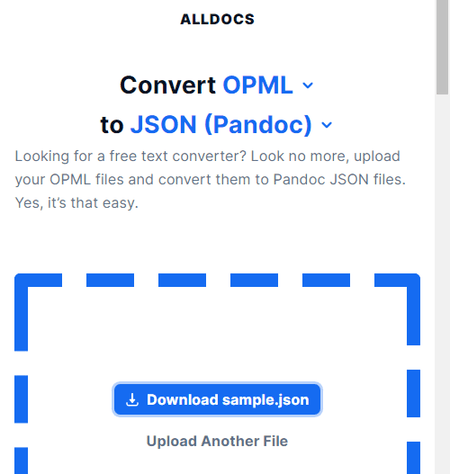This screenshot has width=450, height=474.
Task: Click the 'Yes, it's that easy.' text line
Action: (x=77, y=203)
